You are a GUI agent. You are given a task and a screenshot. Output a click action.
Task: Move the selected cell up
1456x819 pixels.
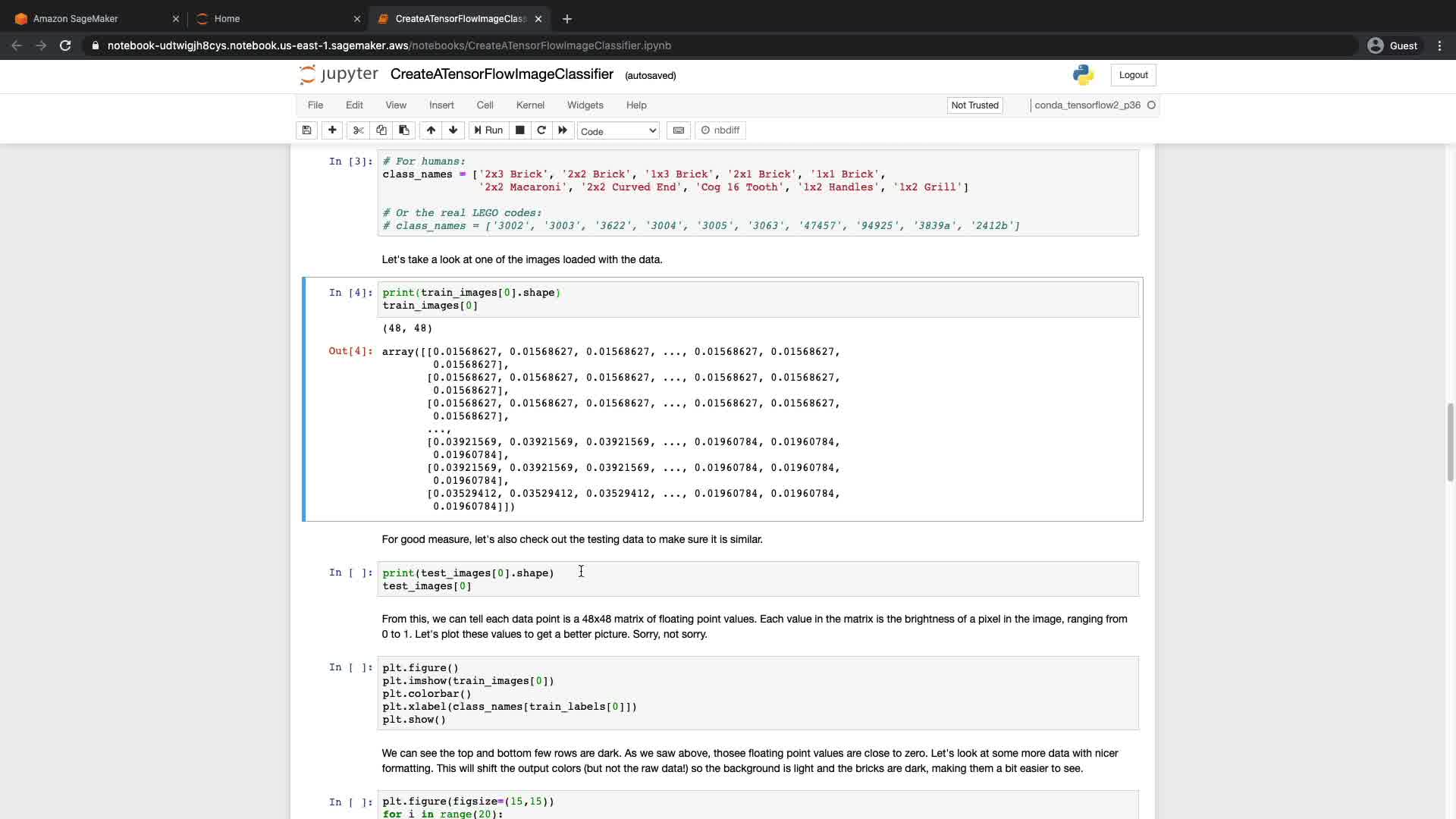[431, 130]
